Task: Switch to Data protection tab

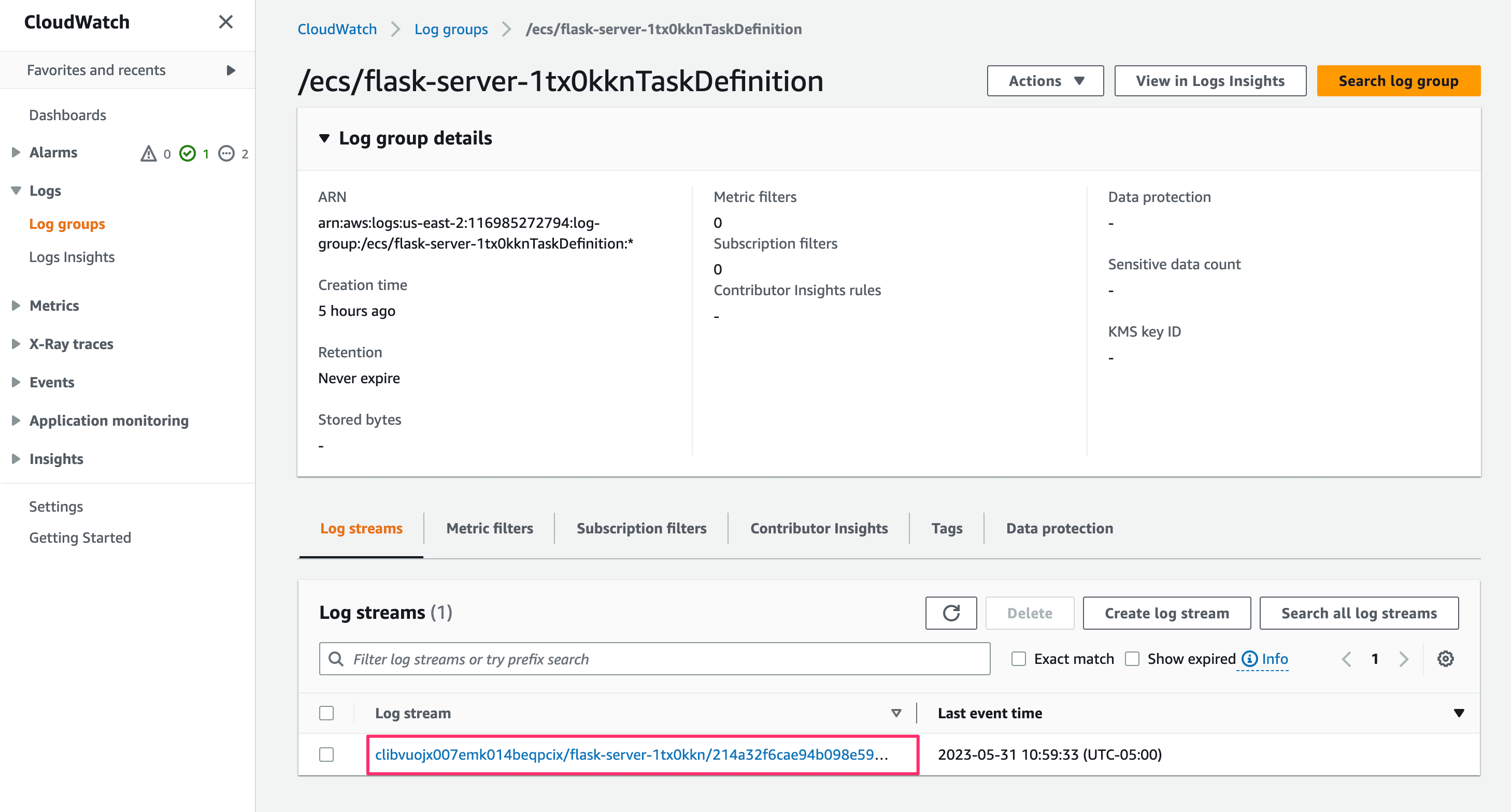Action: tap(1059, 528)
